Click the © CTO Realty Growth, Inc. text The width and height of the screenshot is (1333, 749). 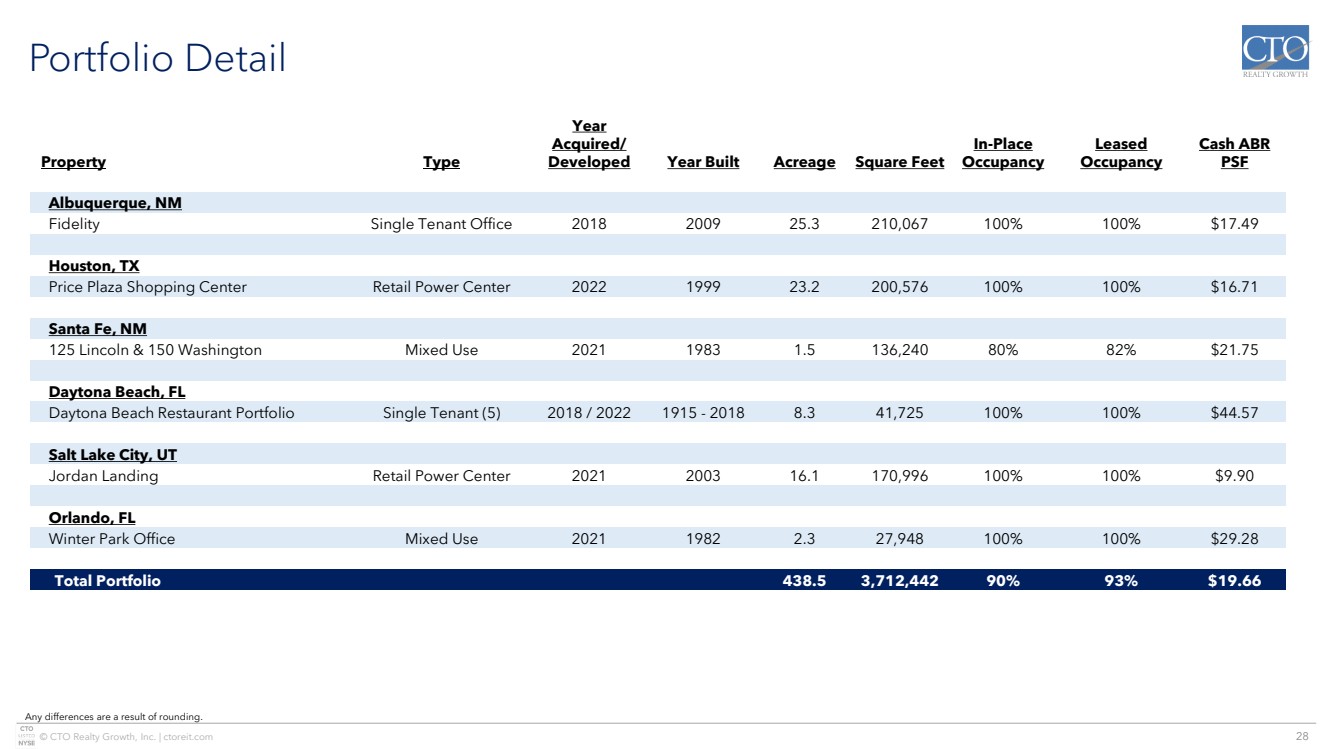pos(98,737)
